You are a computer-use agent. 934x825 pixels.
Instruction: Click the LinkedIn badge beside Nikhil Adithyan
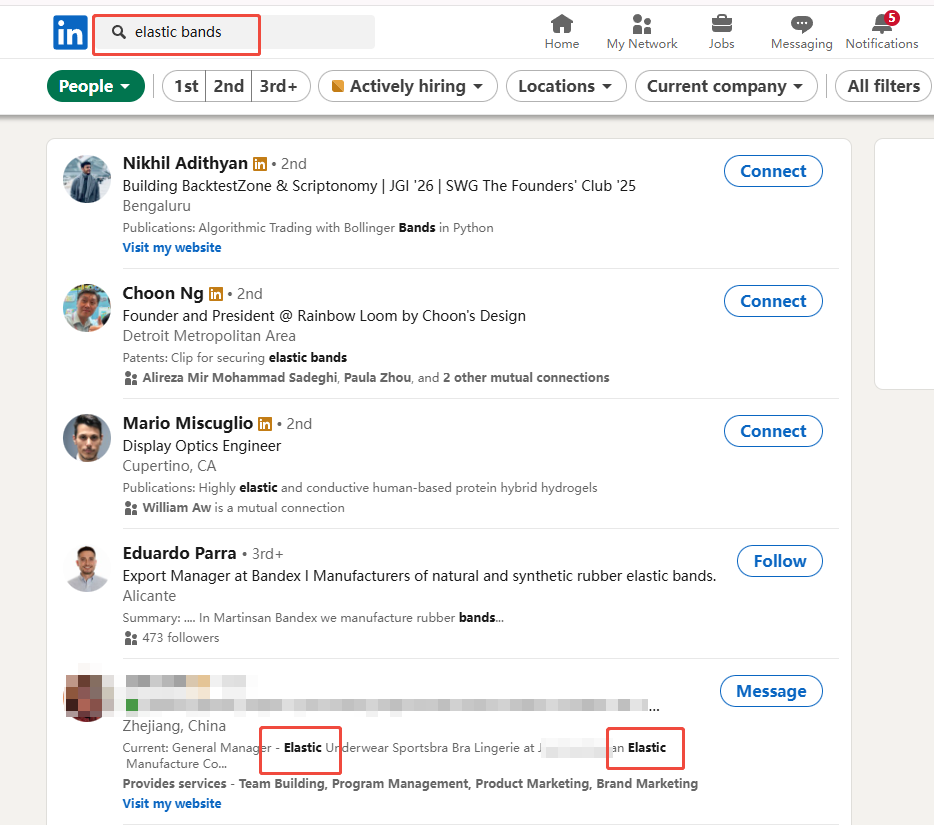pos(260,163)
